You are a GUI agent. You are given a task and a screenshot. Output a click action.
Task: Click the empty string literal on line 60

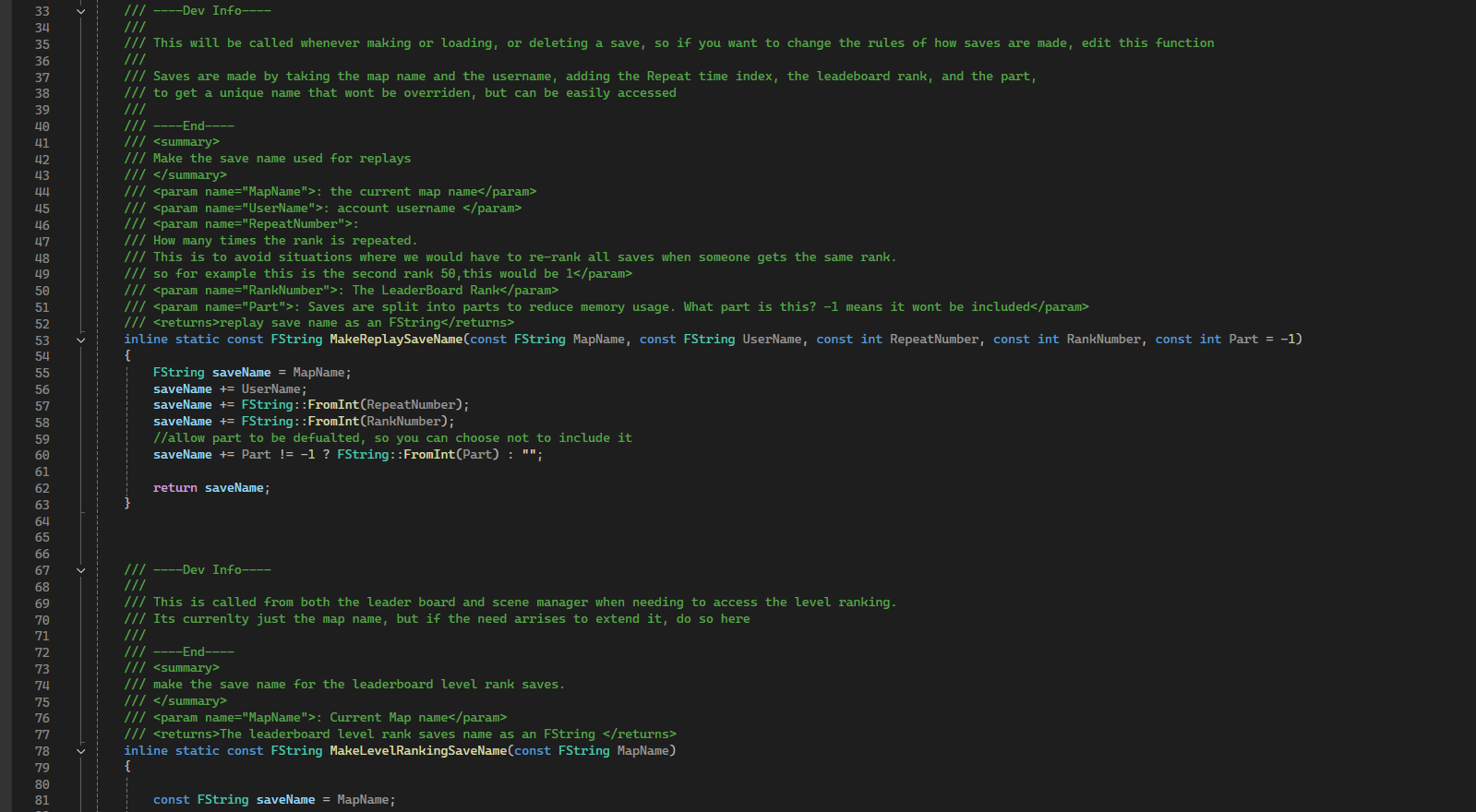tap(529, 455)
